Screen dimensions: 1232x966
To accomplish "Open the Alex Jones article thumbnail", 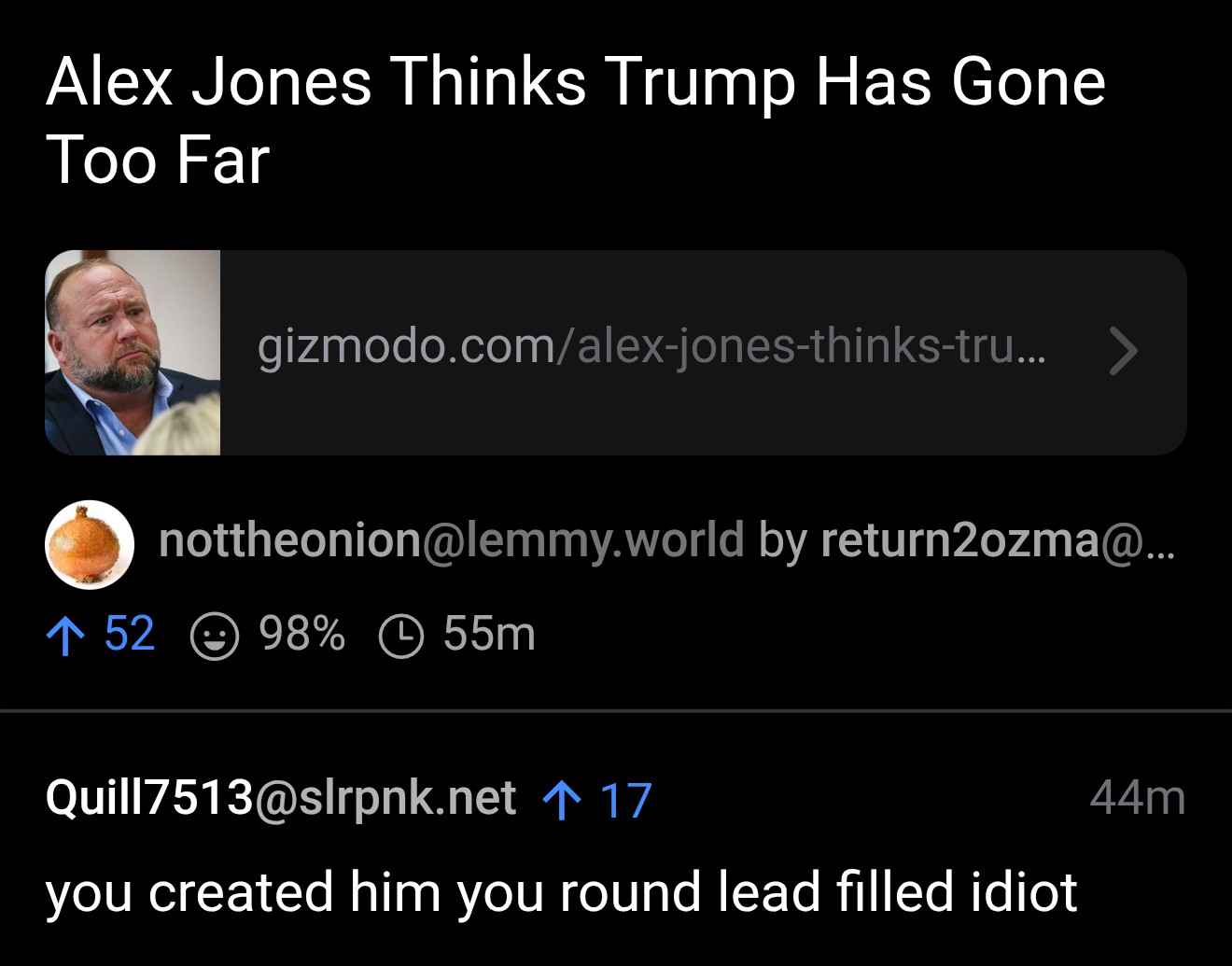I will tap(133, 353).
